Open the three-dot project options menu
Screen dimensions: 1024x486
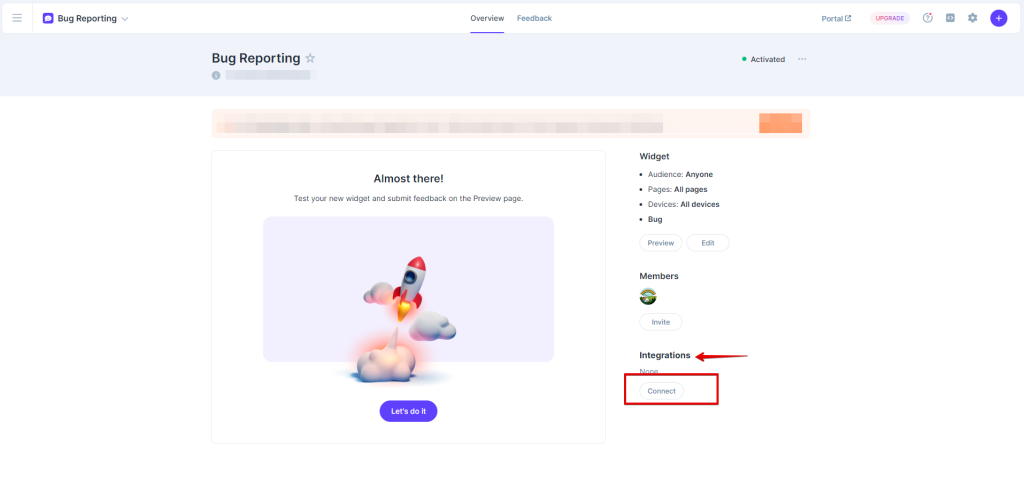[x=802, y=59]
